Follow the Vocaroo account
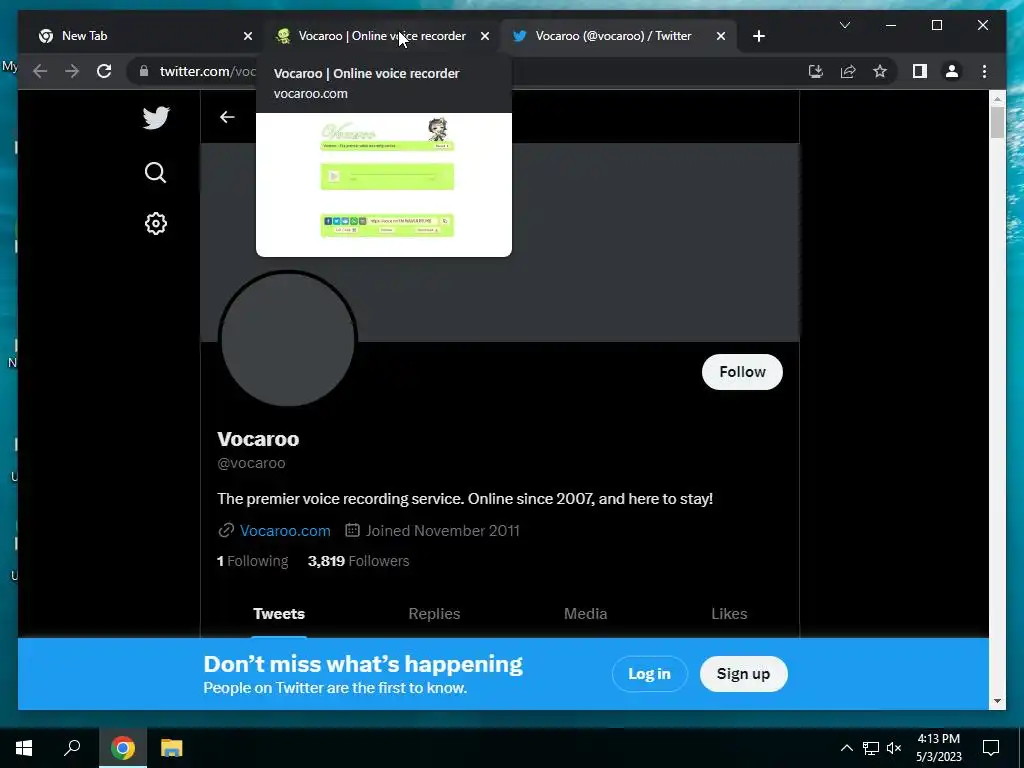This screenshot has height=768, width=1024. coord(742,372)
